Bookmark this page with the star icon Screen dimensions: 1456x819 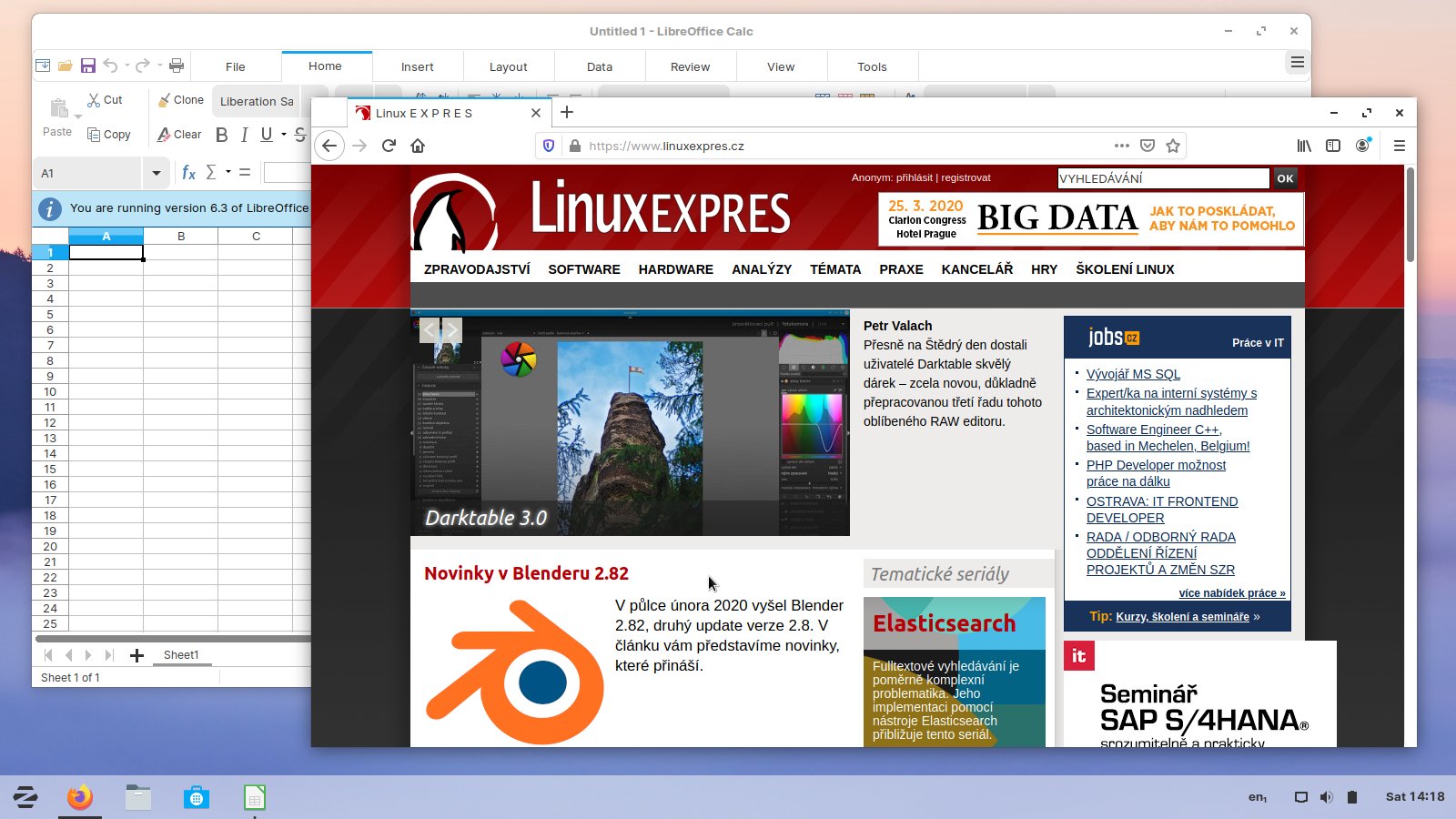1173,146
